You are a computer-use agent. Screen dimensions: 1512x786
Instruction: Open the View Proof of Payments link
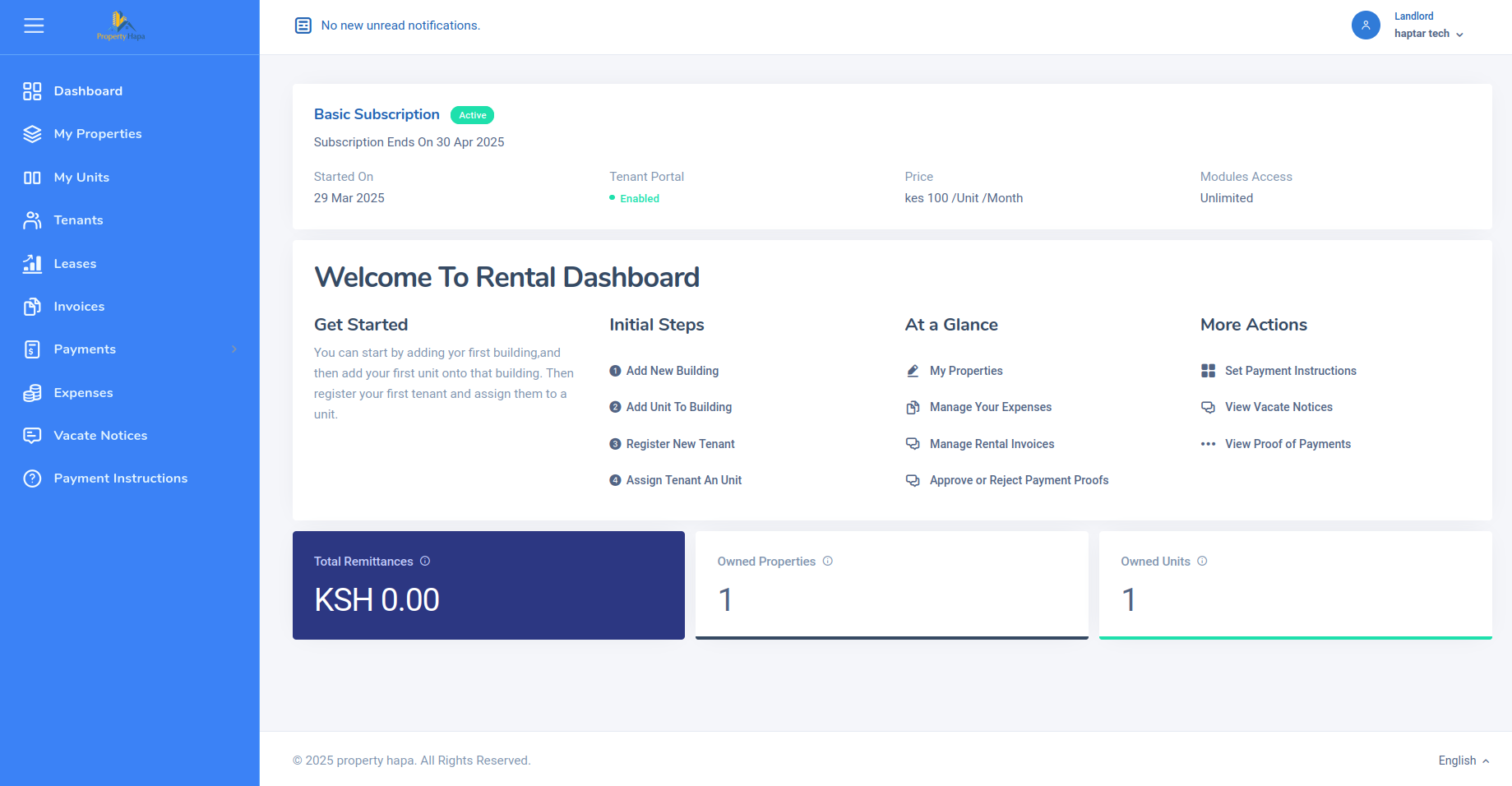tap(1288, 444)
